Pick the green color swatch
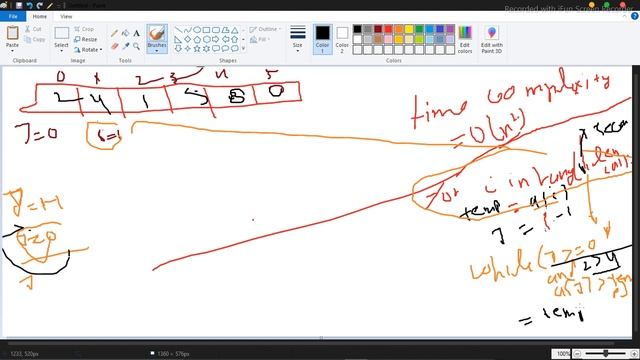This screenshot has width=640, height=360. [x=419, y=29]
